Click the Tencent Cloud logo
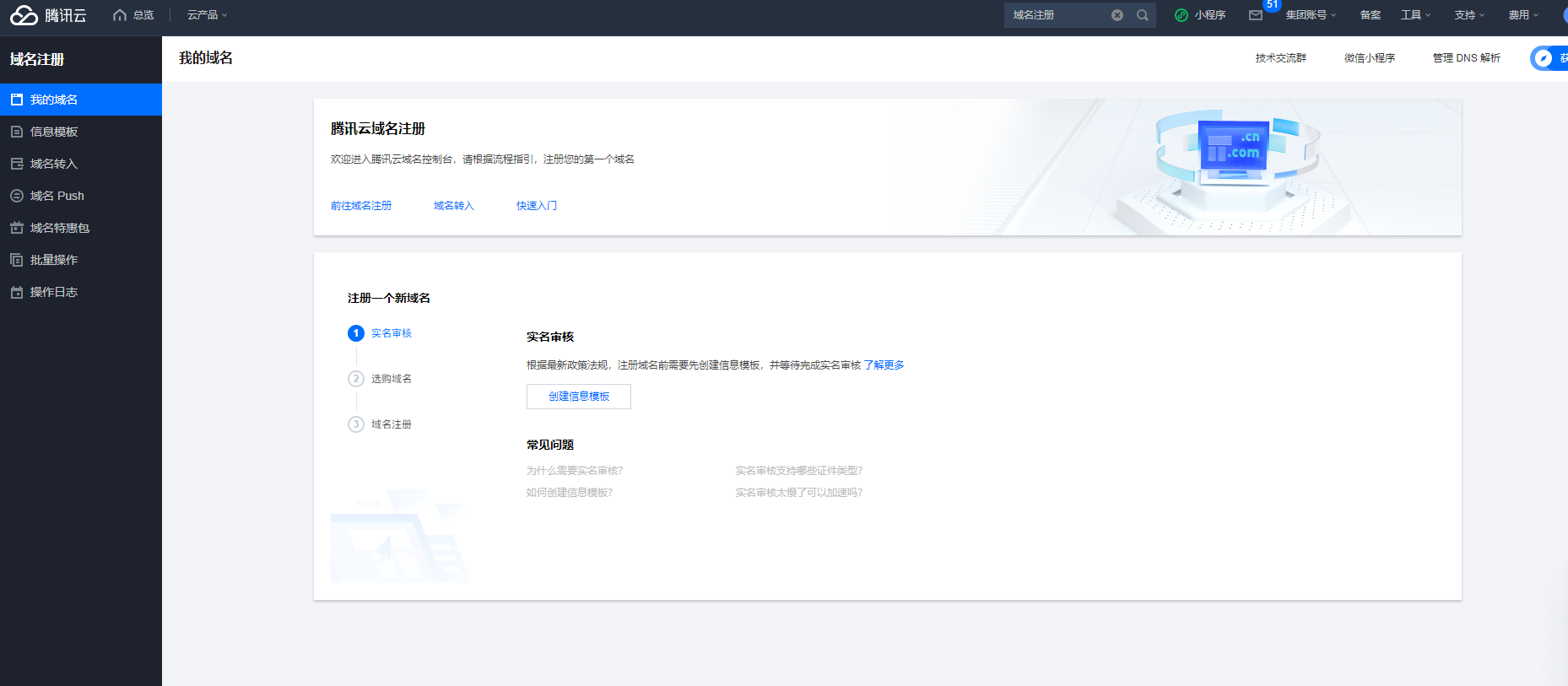The width and height of the screenshot is (1568, 686). click(x=48, y=15)
